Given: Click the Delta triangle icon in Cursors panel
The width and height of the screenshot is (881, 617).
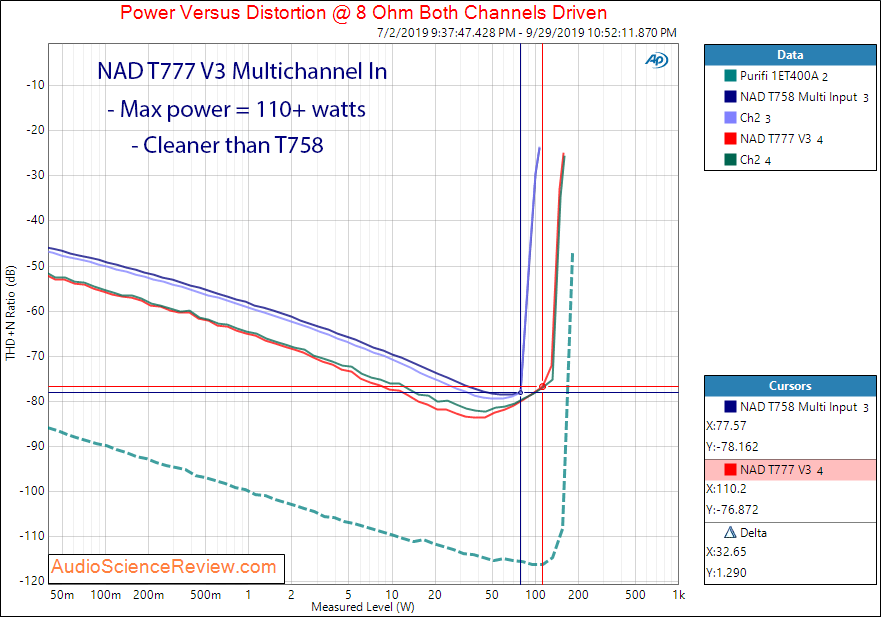Looking at the screenshot, I should tap(730, 532).
